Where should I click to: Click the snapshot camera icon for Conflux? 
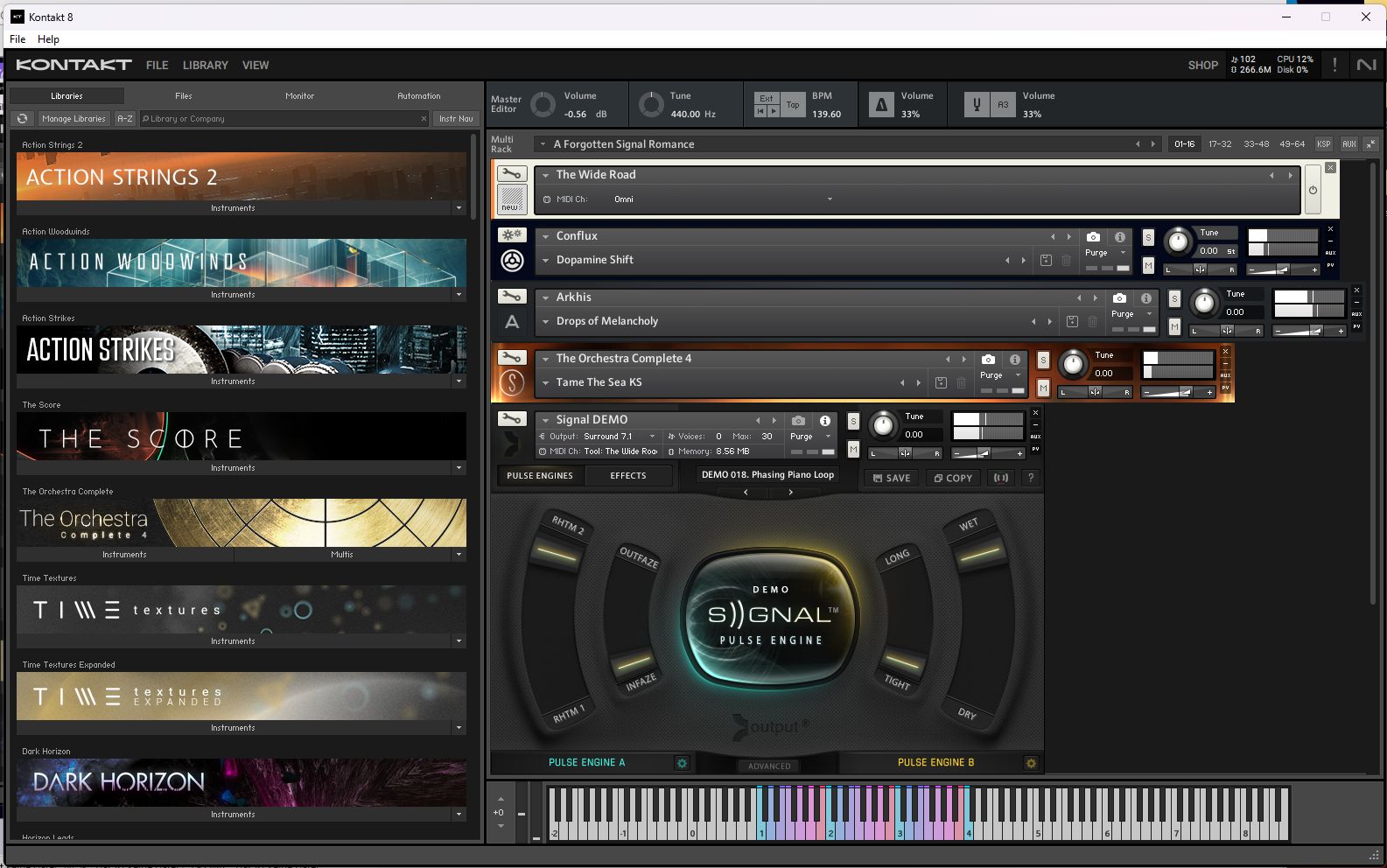pos(1093,237)
